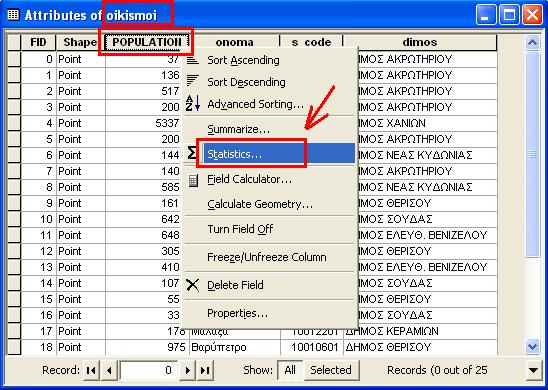Image resolution: width=548 pixels, height=390 pixels.
Task: Click the s_code column header
Action: point(311,42)
